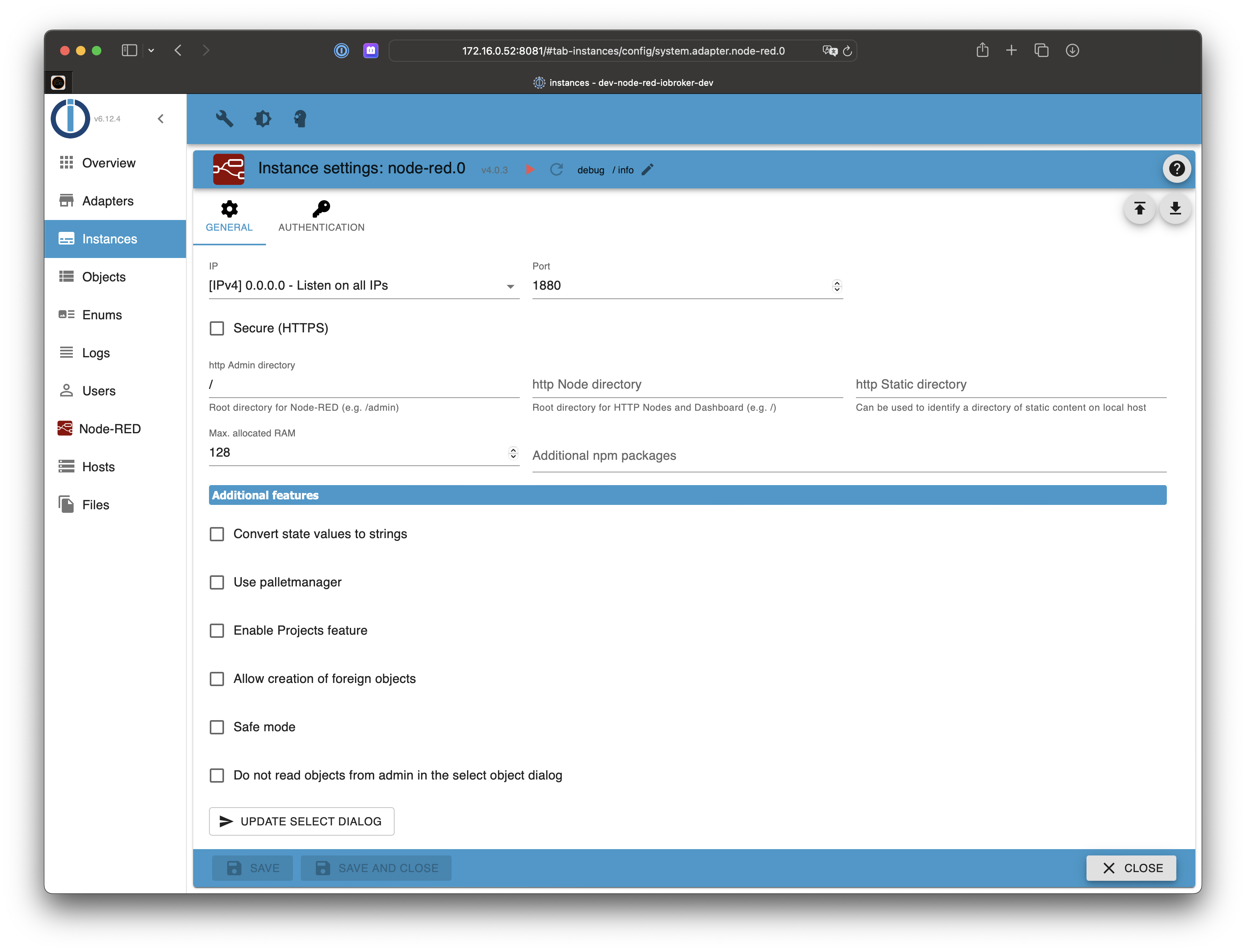The height and width of the screenshot is (952, 1246).
Task: Collapse the sidebar with the chevron arrow
Action: 161,118
